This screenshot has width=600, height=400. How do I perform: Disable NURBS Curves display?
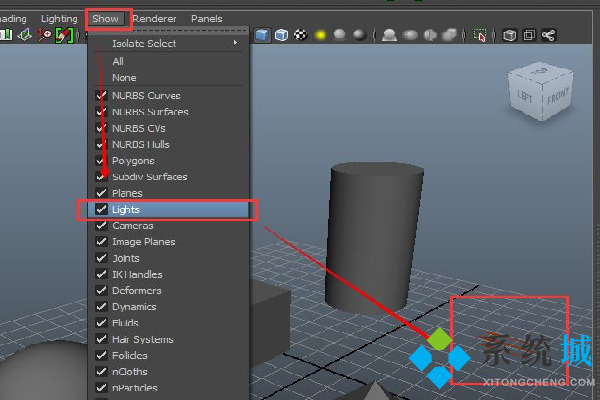(x=101, y=96)
